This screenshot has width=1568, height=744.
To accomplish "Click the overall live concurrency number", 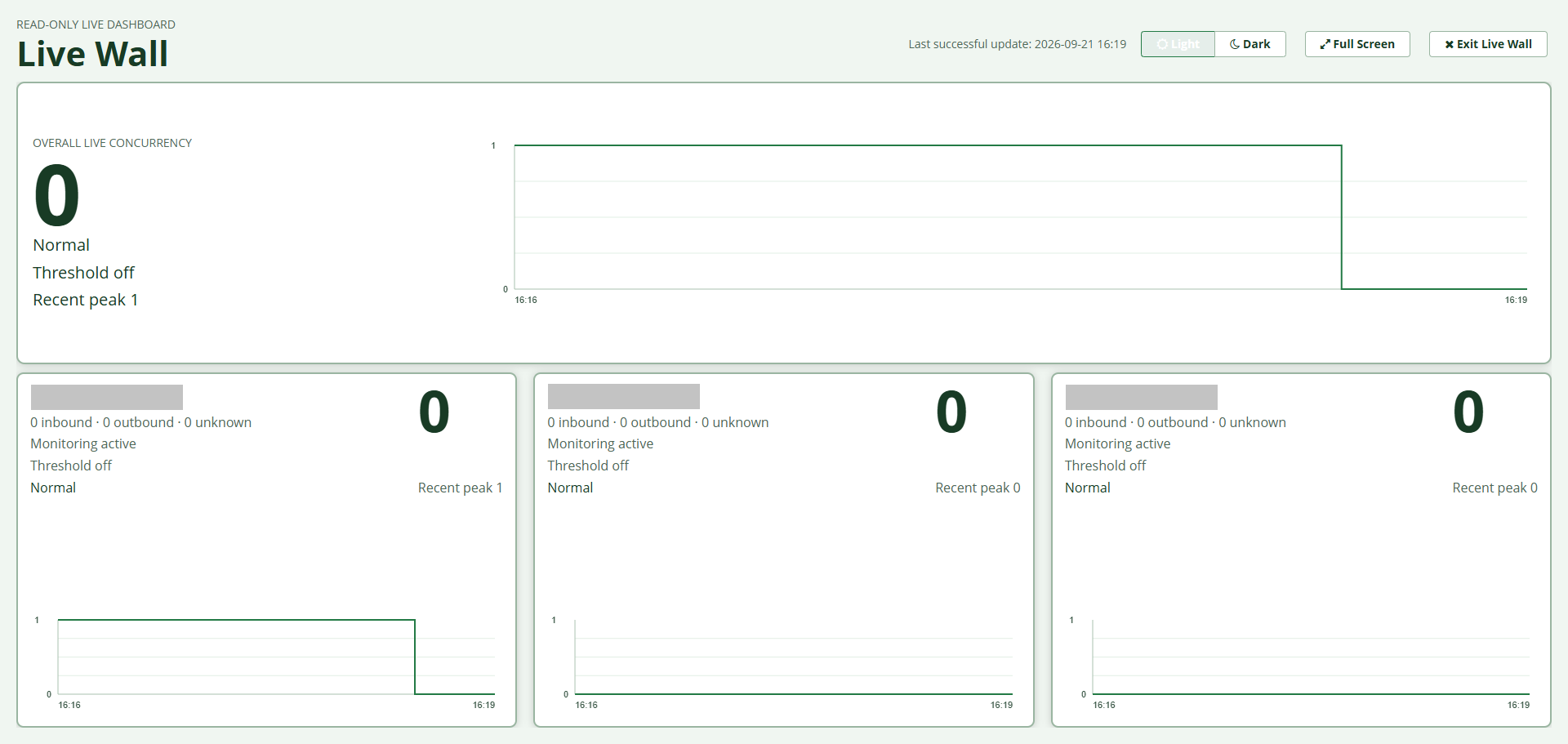I will click(x=56, y=195).
